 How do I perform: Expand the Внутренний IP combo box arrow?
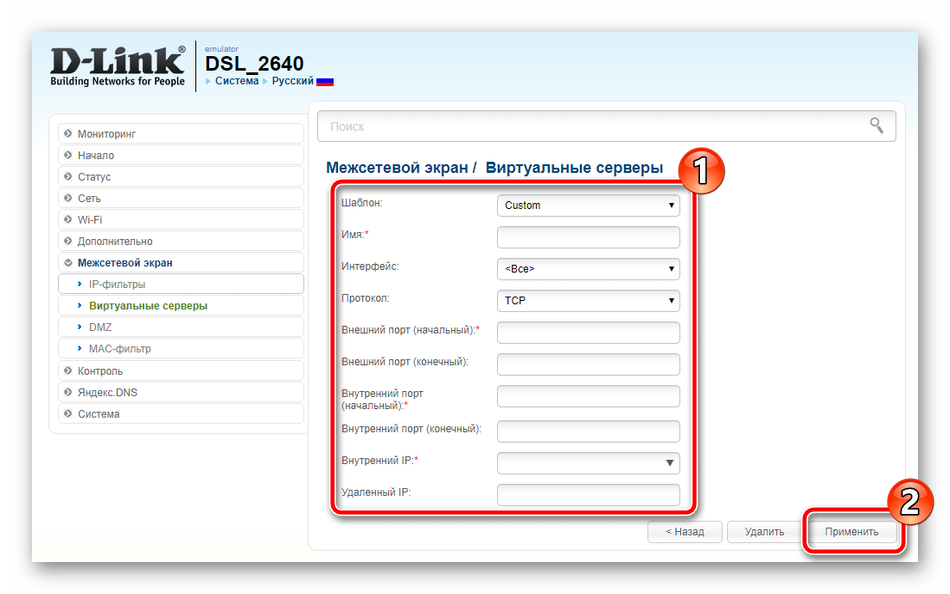pyautogui.click(x=669, y=463)
